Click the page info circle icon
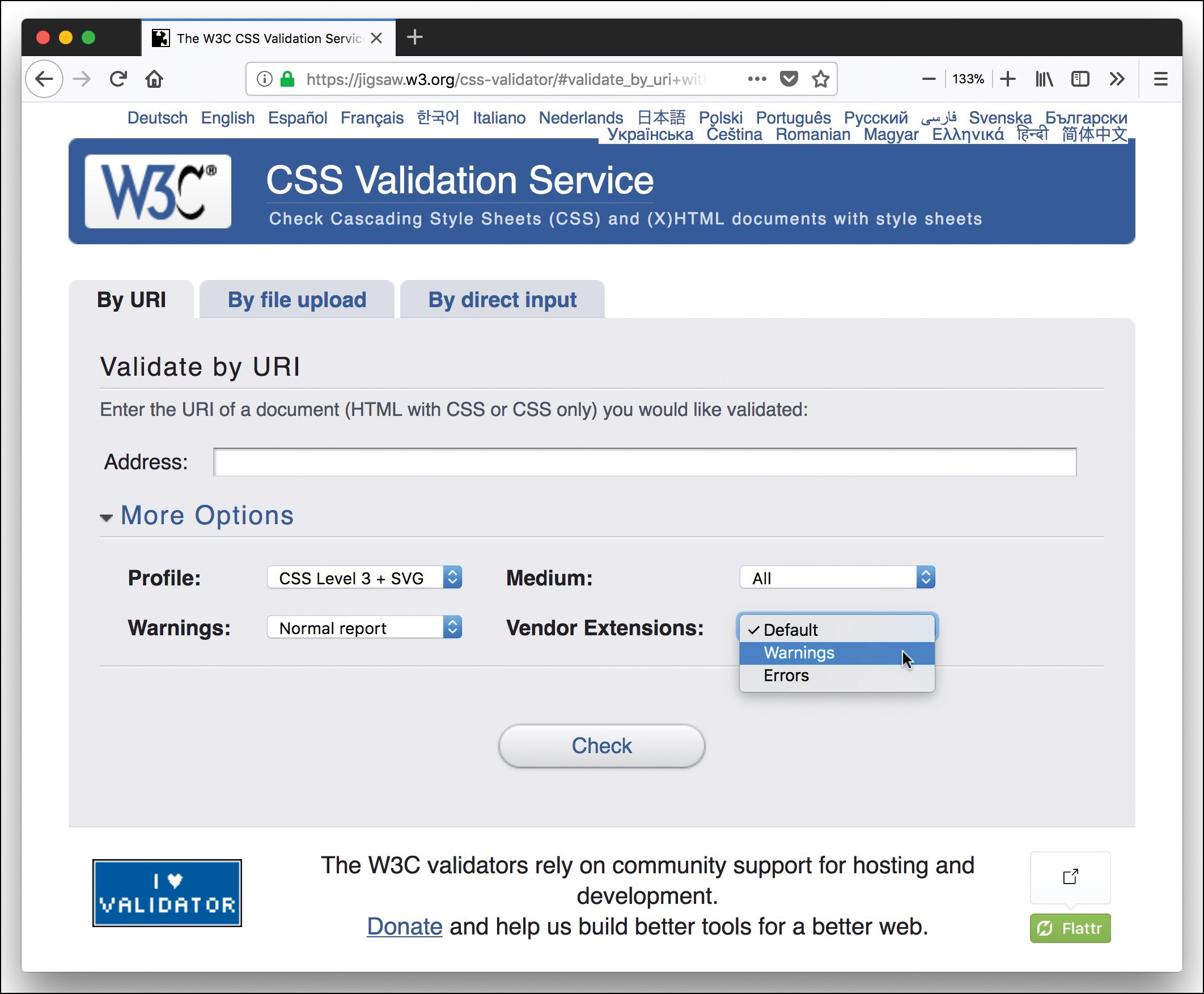1204x994 pixels. click(264, 78)
